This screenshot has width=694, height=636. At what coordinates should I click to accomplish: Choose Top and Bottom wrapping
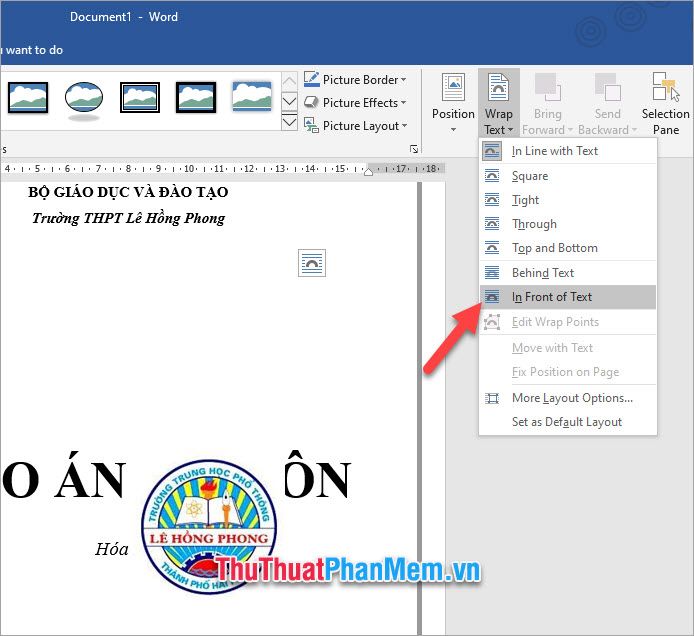tap(554, 248)
